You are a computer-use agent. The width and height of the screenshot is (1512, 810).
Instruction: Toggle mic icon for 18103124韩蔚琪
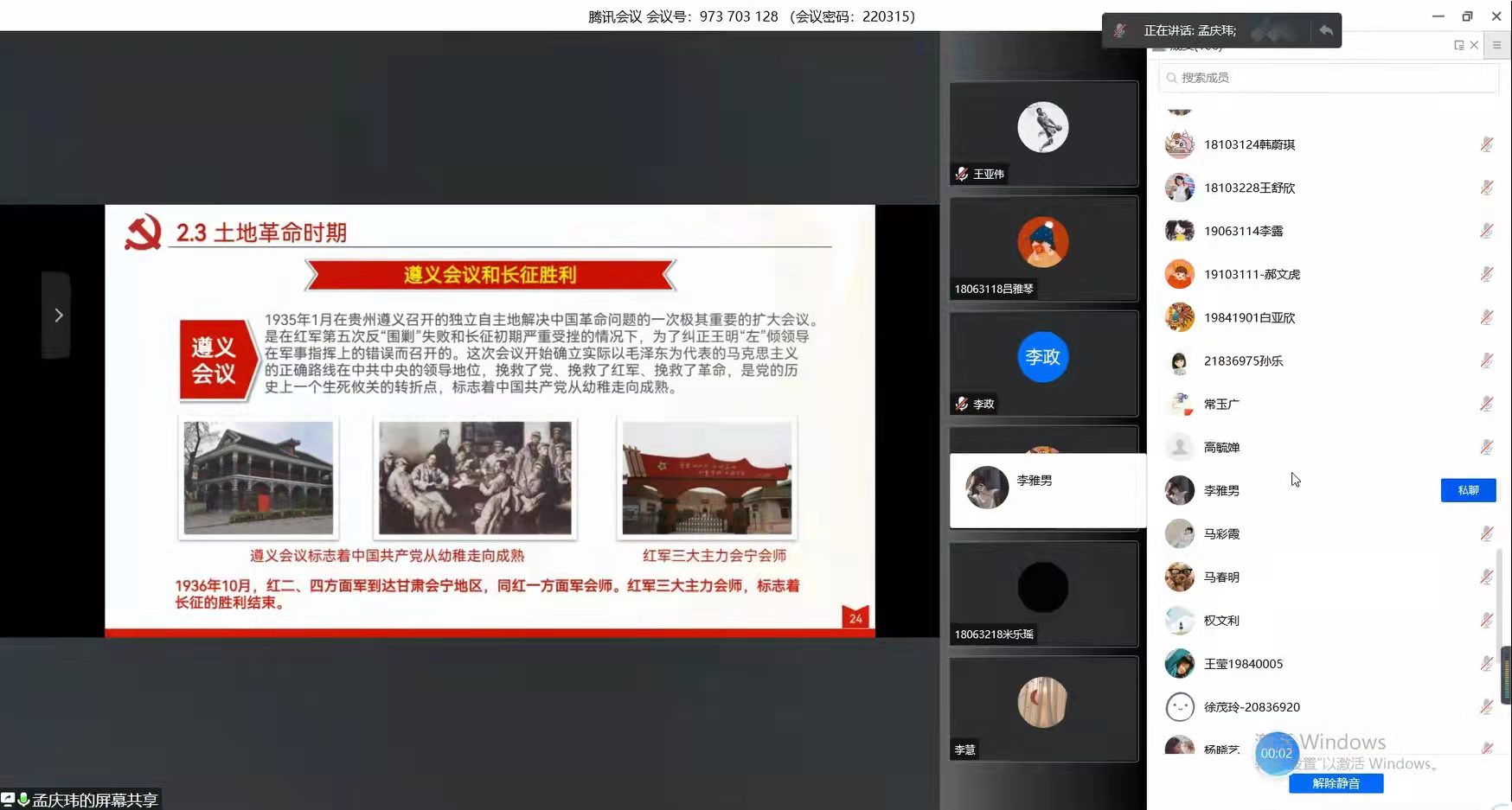click(x=1486, y=144)
